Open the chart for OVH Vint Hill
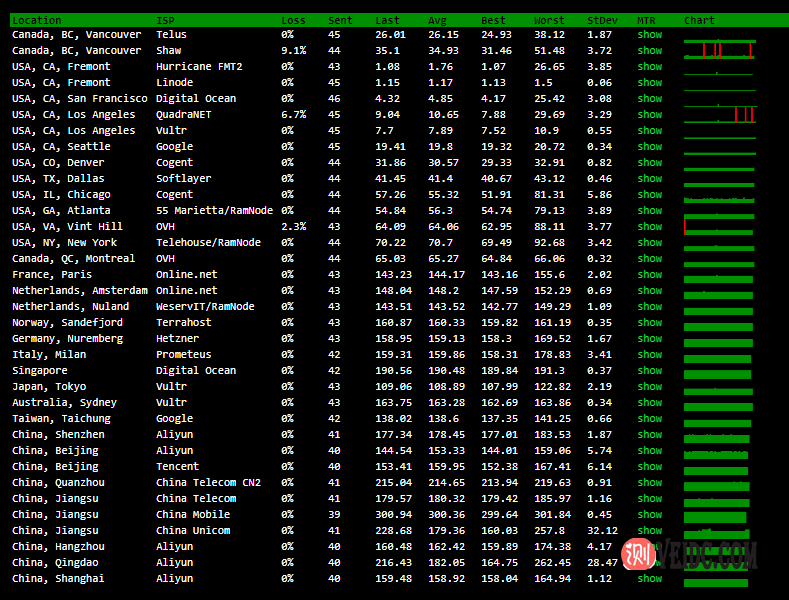The image size is (789, 600). coord(719,227)
